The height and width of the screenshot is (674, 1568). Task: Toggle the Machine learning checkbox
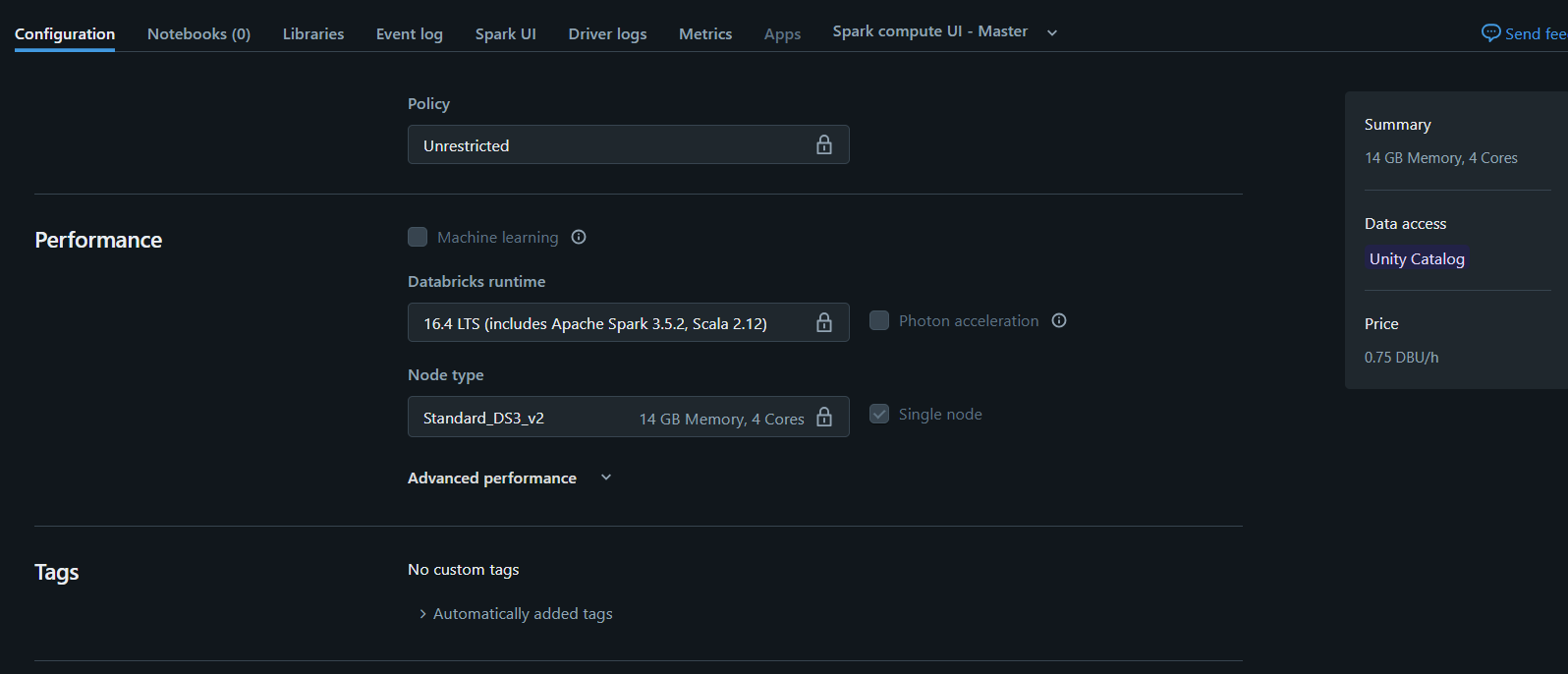click(x=418, y=237)
